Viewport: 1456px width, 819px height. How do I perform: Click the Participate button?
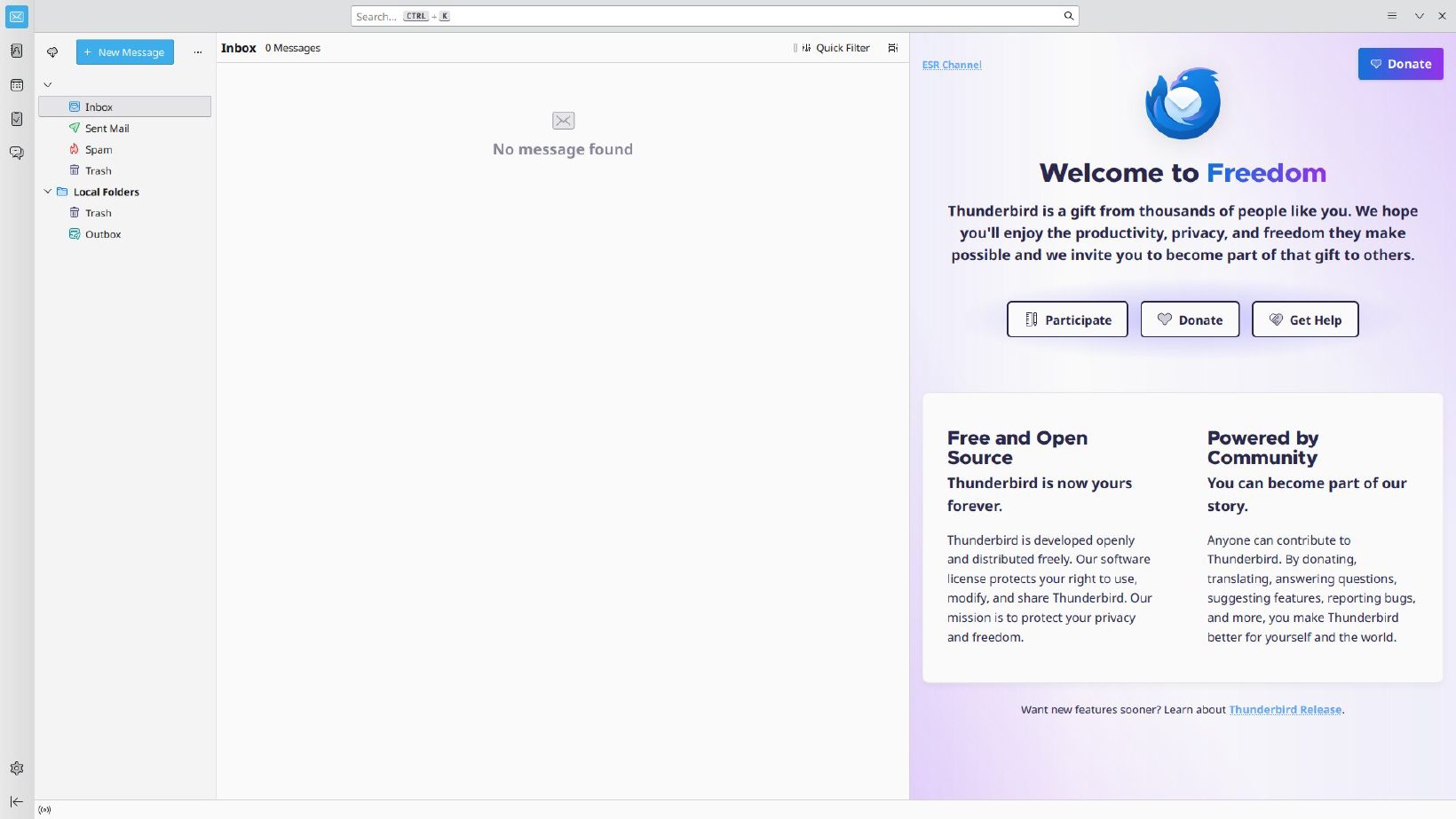(1067, 319)
